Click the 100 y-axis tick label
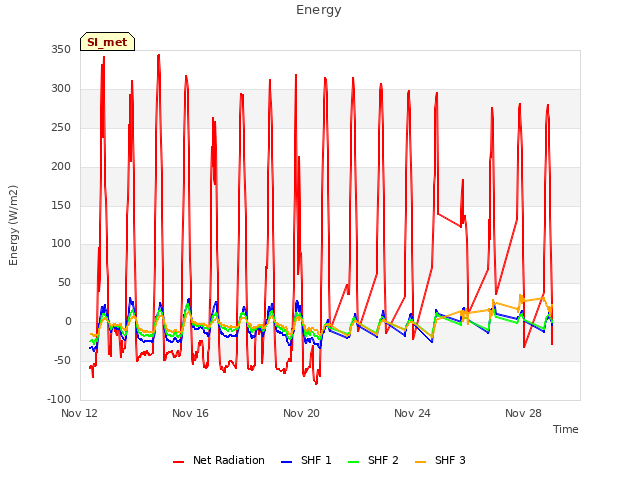 pos(61,244)
